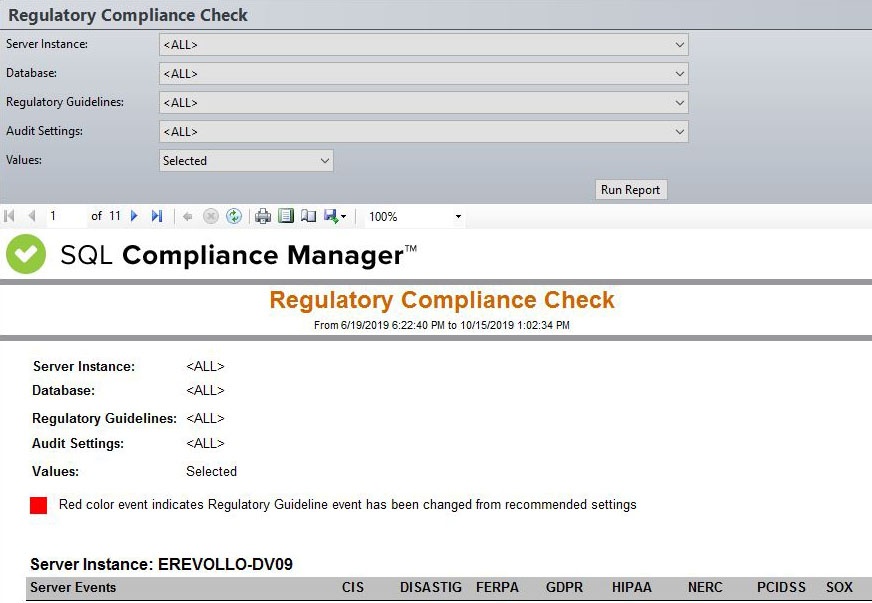Switch to print layout view
Viewport: 872px width, 603px height.
286,216
